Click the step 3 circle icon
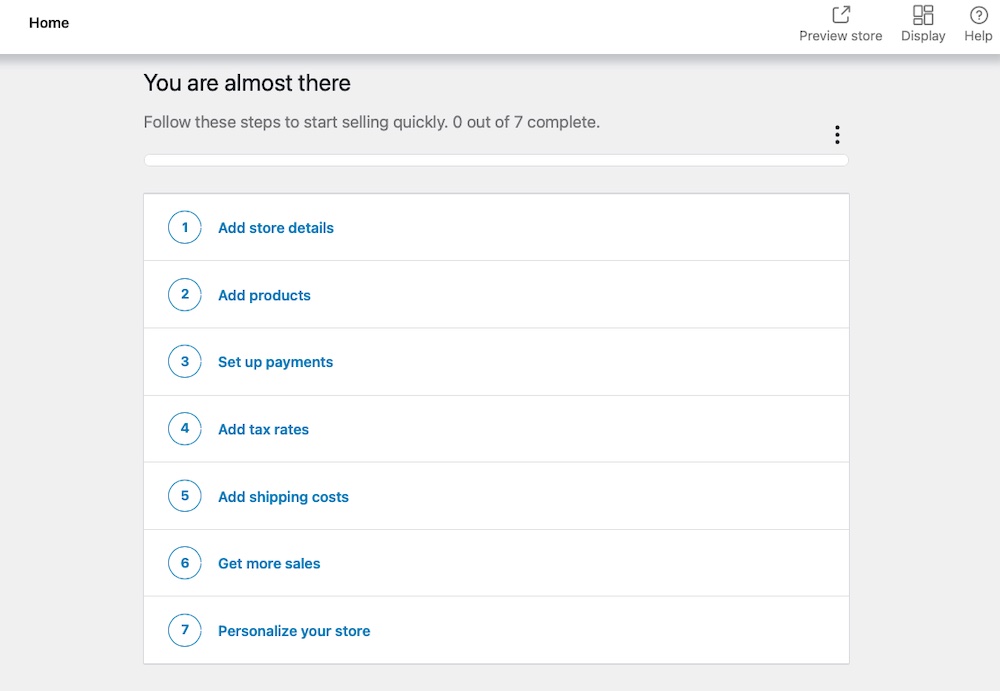The image size is (1000, 691). click(185, 361)
